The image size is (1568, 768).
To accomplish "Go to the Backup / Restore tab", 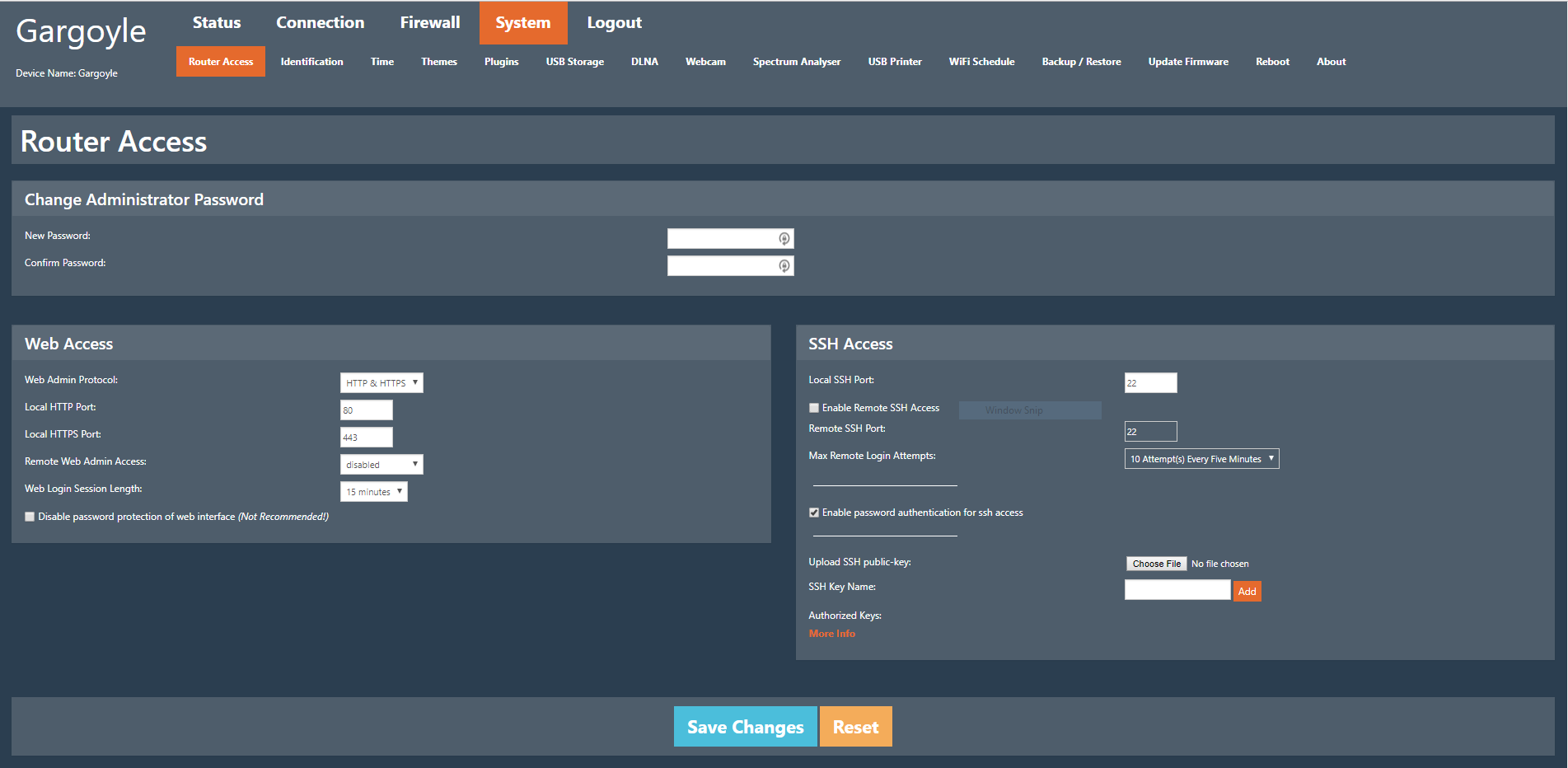I will coord(1081,62).
